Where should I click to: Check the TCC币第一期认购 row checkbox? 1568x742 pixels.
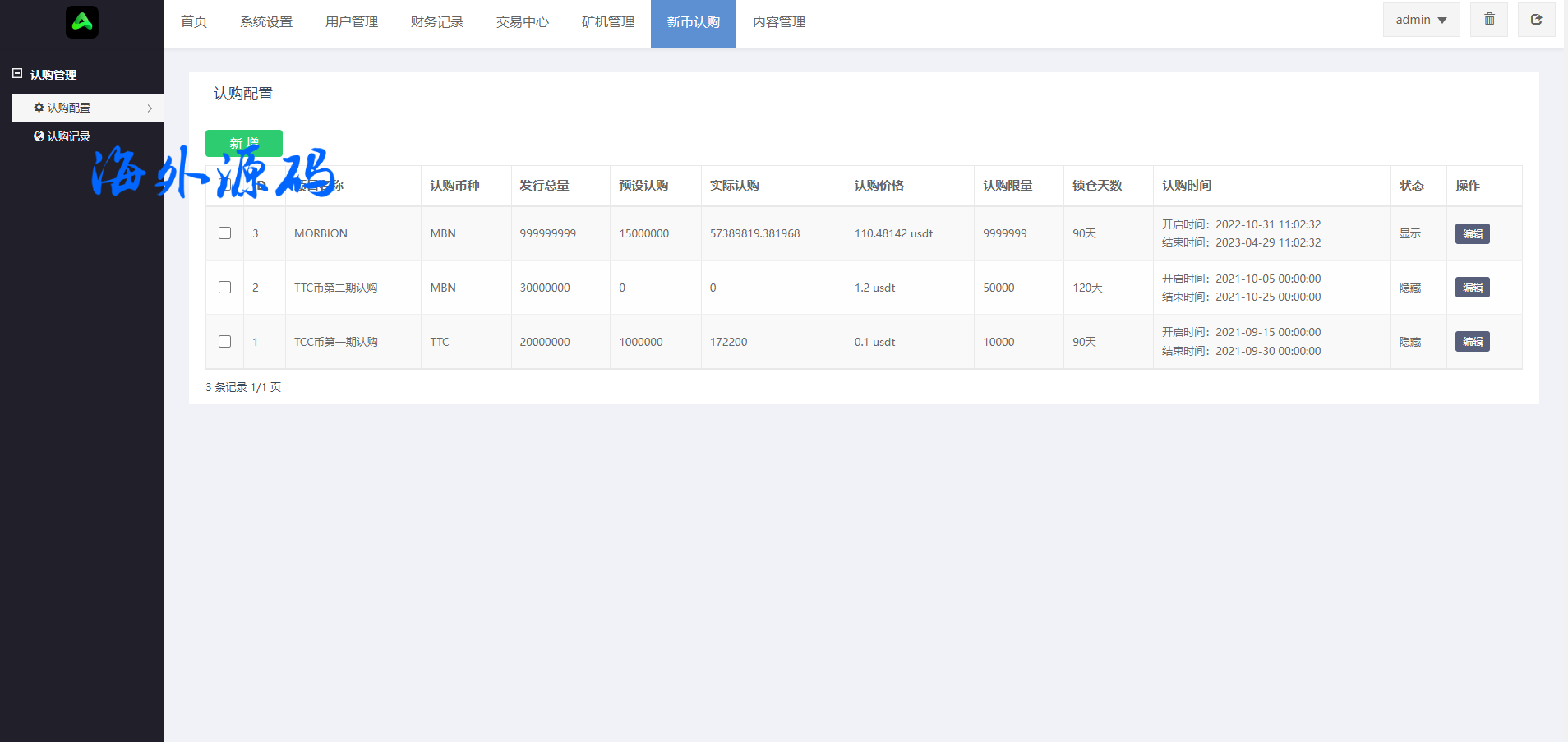pos(224,342)
